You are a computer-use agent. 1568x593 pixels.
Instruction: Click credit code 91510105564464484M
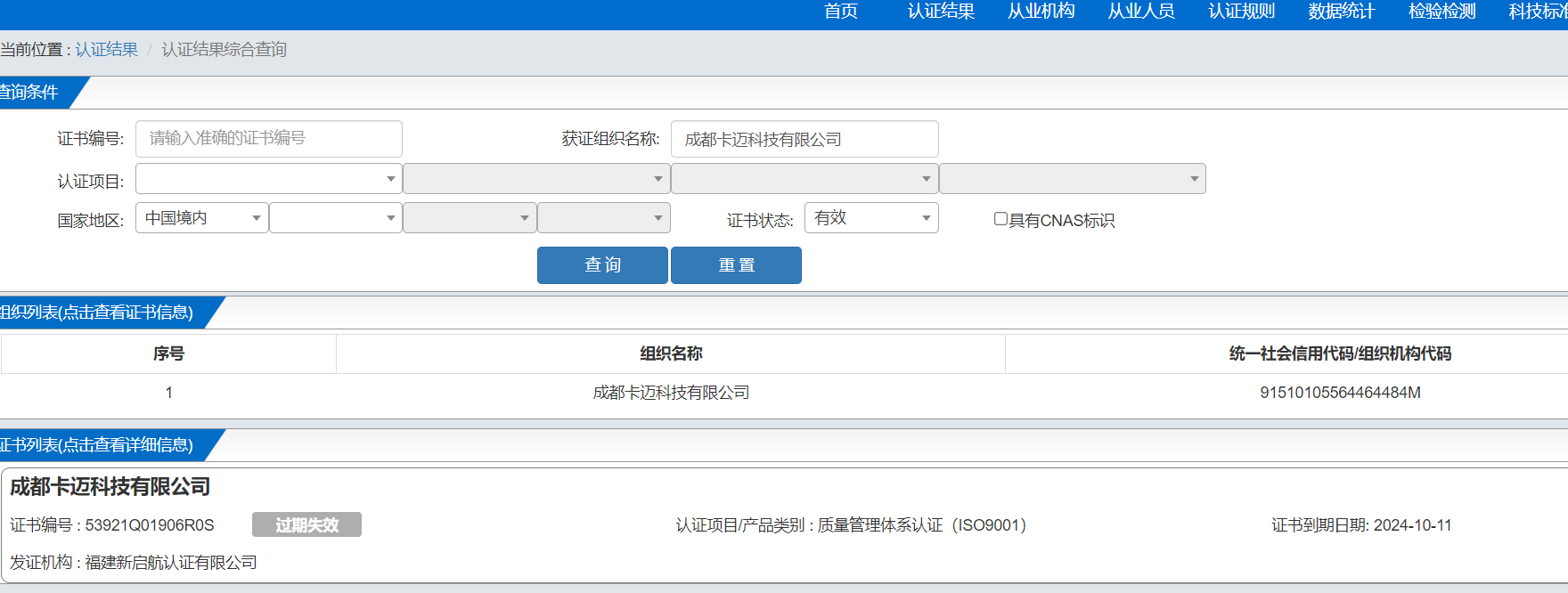[1340, 393]
